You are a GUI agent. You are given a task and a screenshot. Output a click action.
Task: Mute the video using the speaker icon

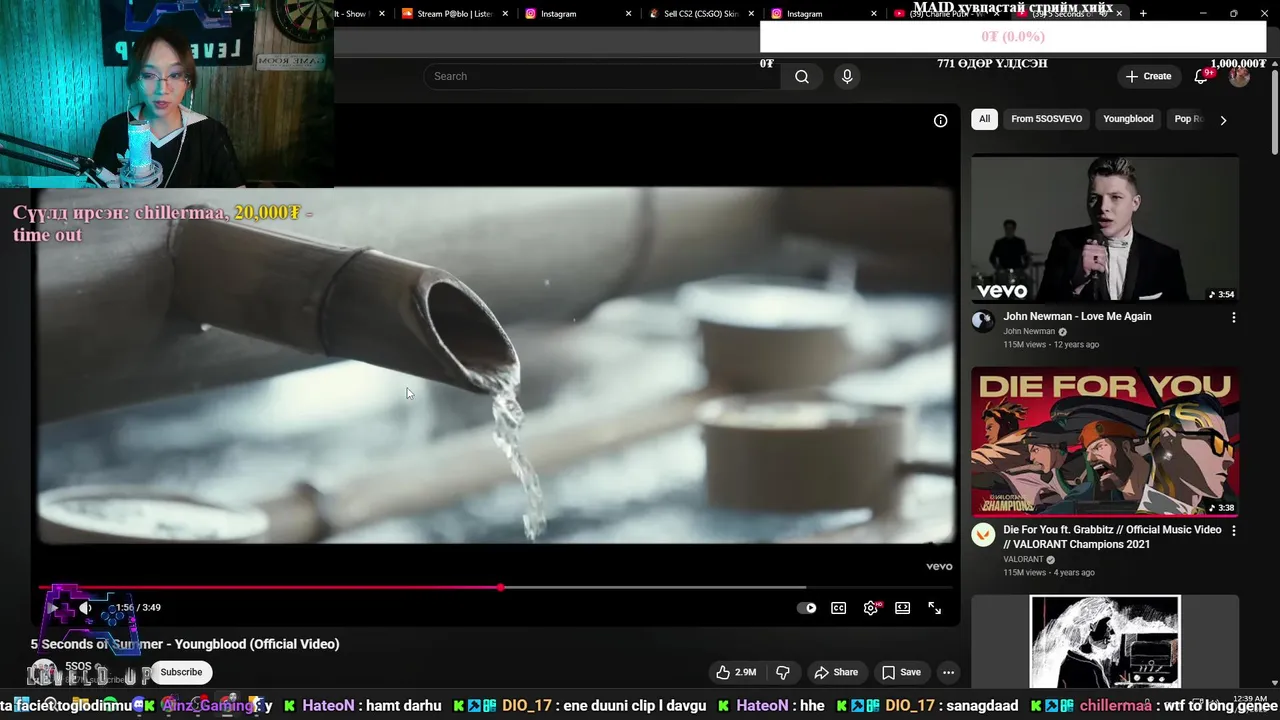point(86,608)
